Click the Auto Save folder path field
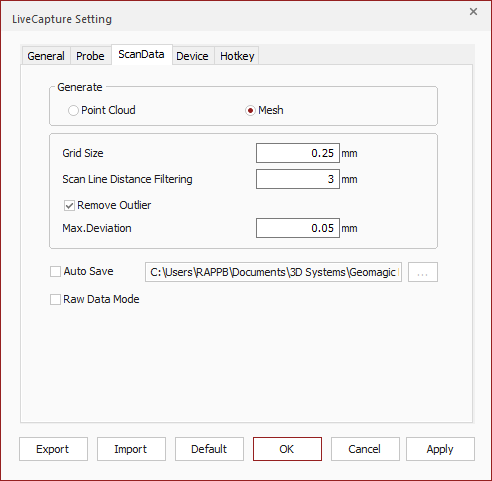This screenshot has height=481, width=492. pos(273,272)
